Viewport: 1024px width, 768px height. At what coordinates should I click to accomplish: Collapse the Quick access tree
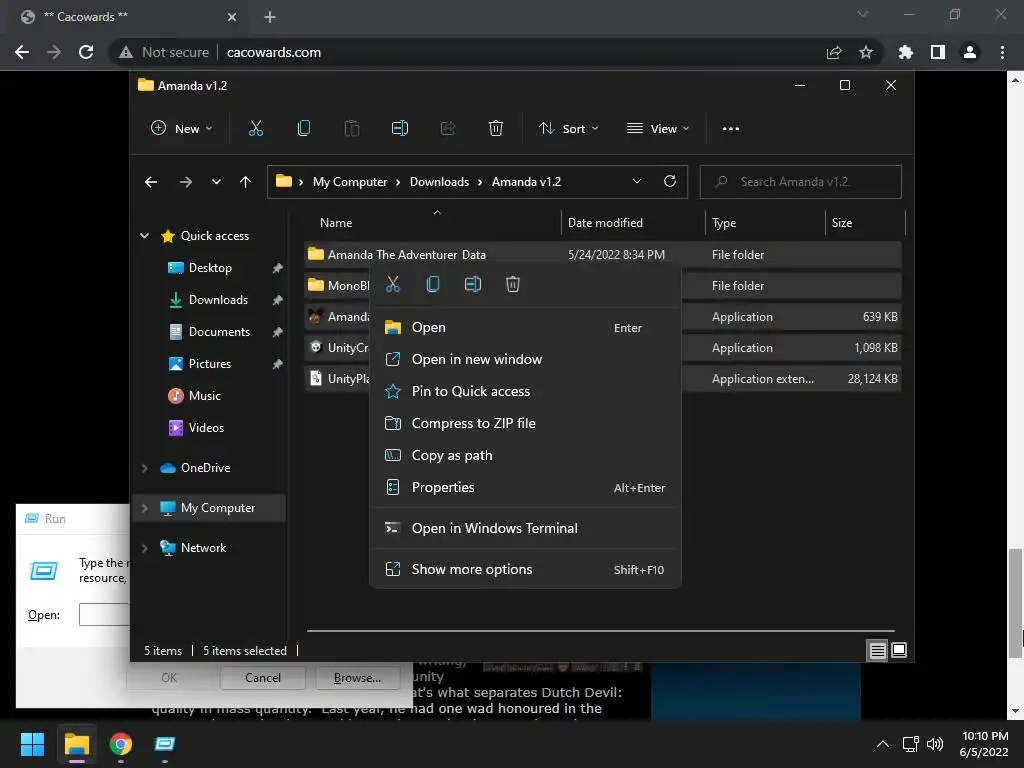(144, 236)
